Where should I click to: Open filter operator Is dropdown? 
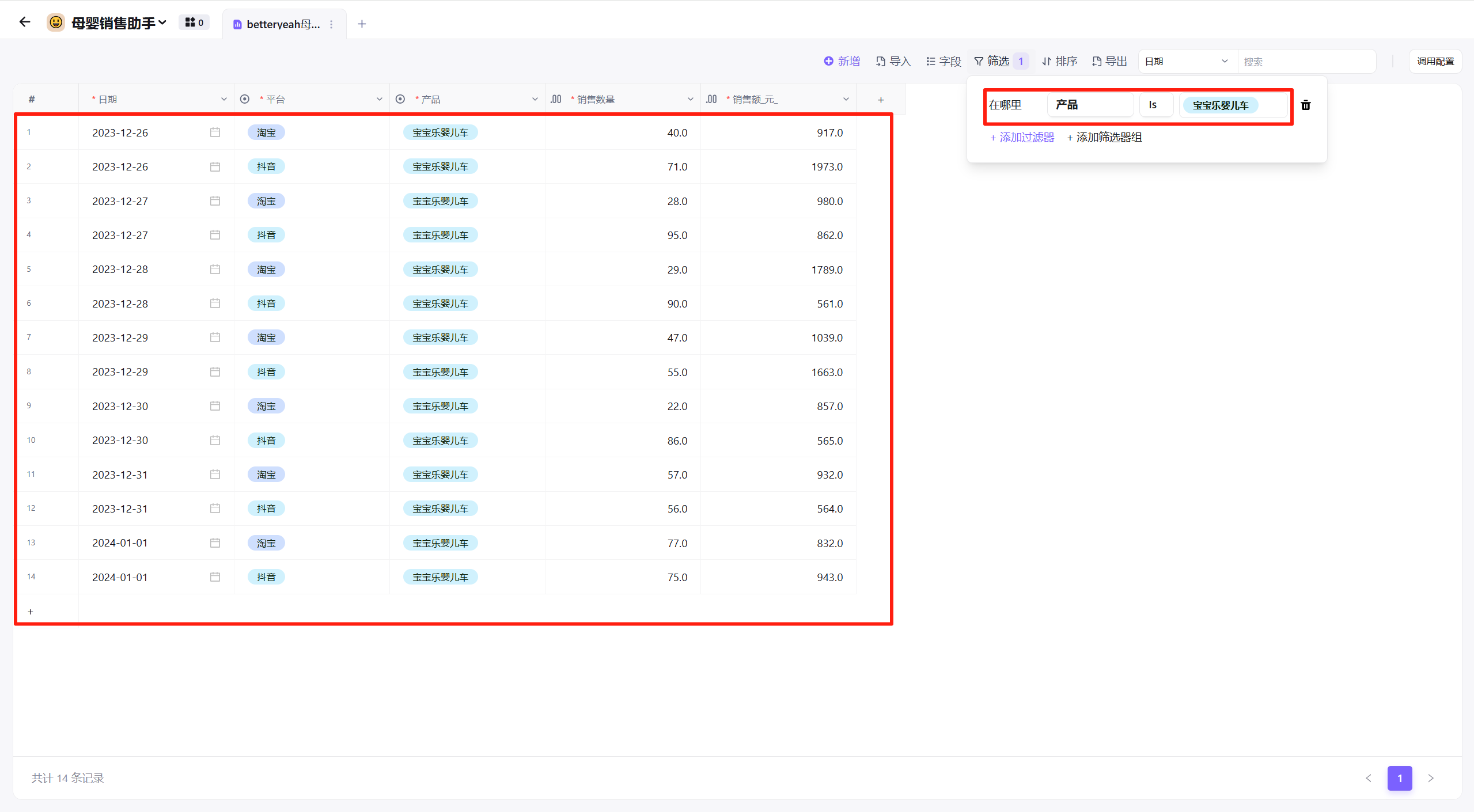(x=1155, y=105)
